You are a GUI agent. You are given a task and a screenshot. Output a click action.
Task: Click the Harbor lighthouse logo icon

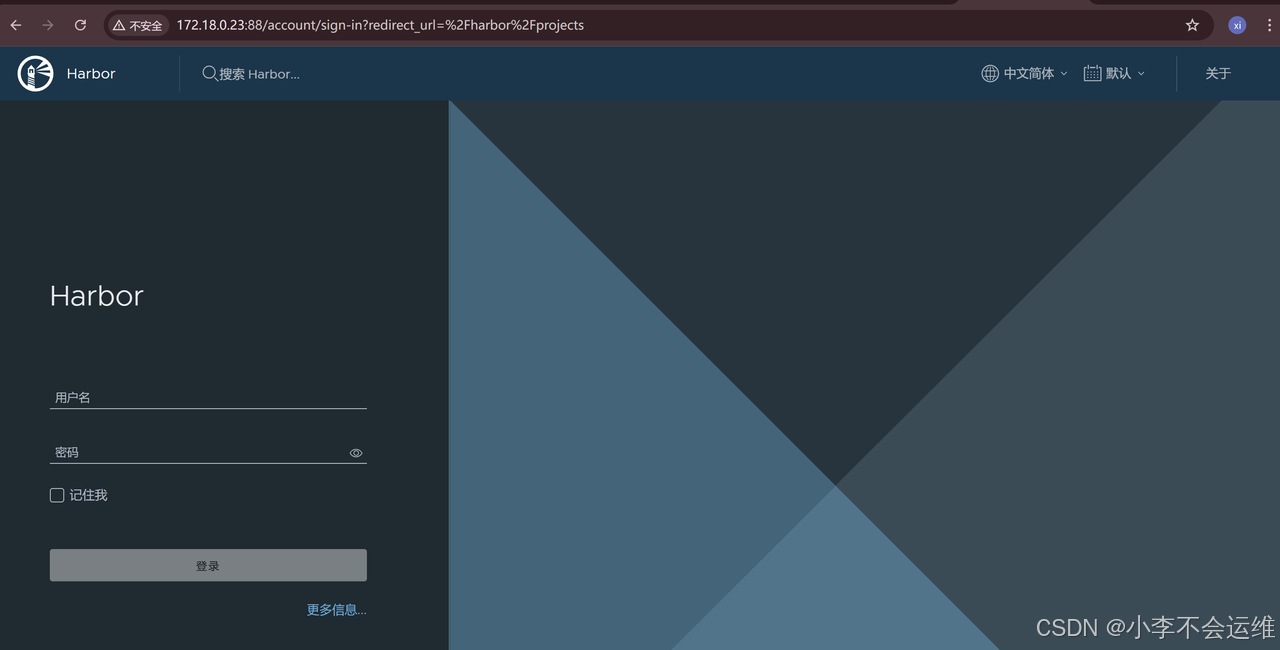point(35,73)
